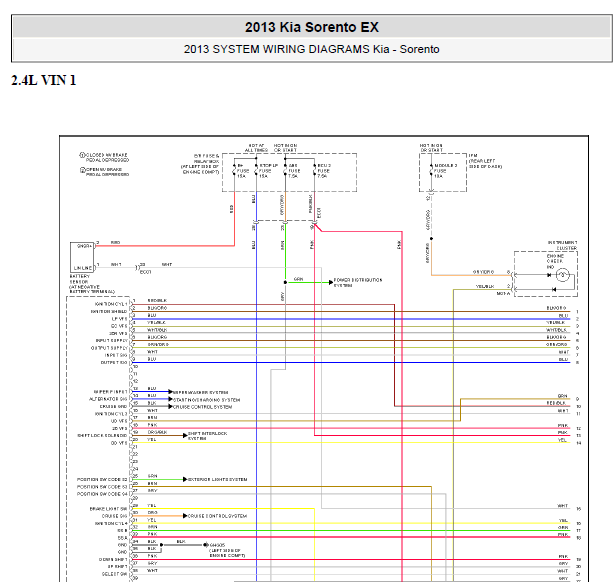Click 'HOT IN ON OR START' above IPM box
Screen dimensions: 613x582
coord(431,148)
